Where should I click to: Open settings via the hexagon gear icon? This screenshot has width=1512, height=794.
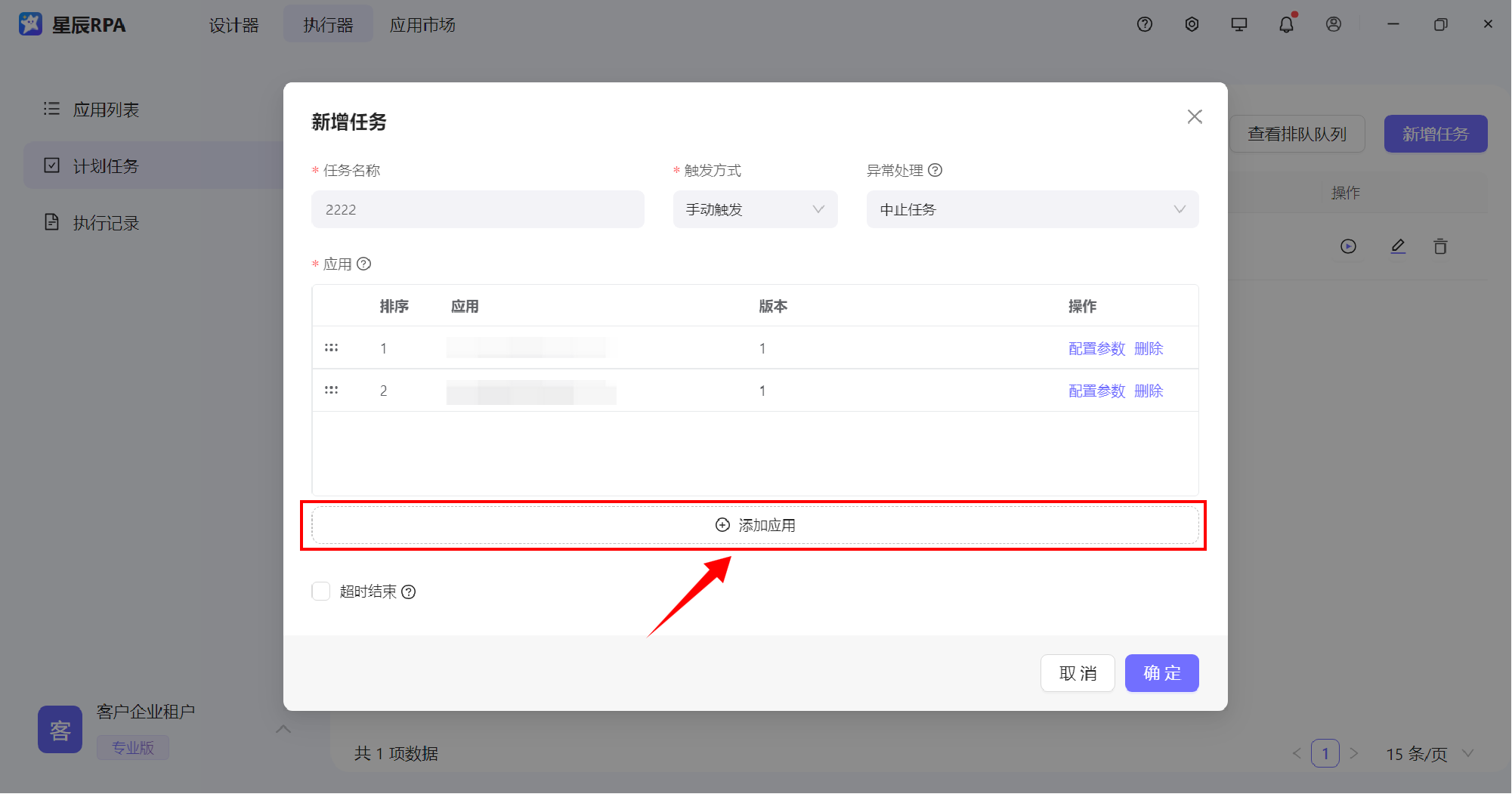[1192, 24]
